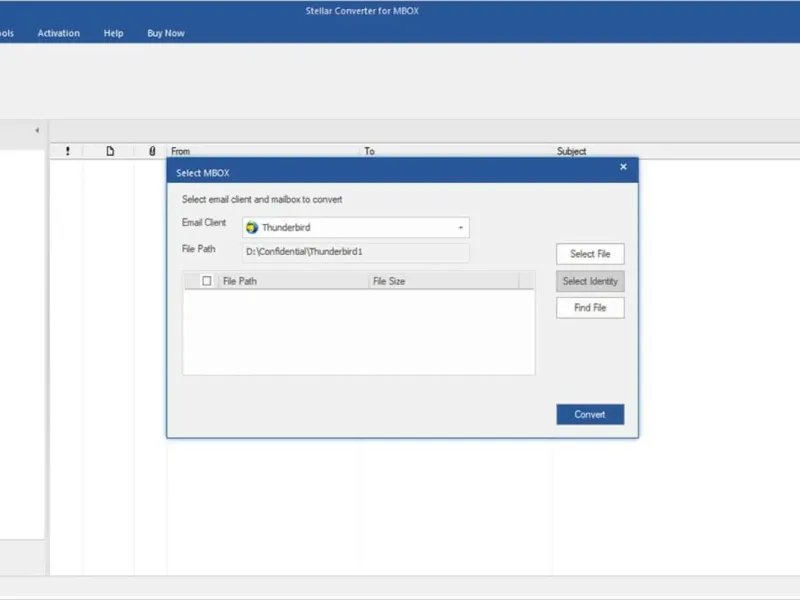The height and width of the screenshot is (600, 800).
Task: Click the Select File button
Action: (x=590, y=254)
